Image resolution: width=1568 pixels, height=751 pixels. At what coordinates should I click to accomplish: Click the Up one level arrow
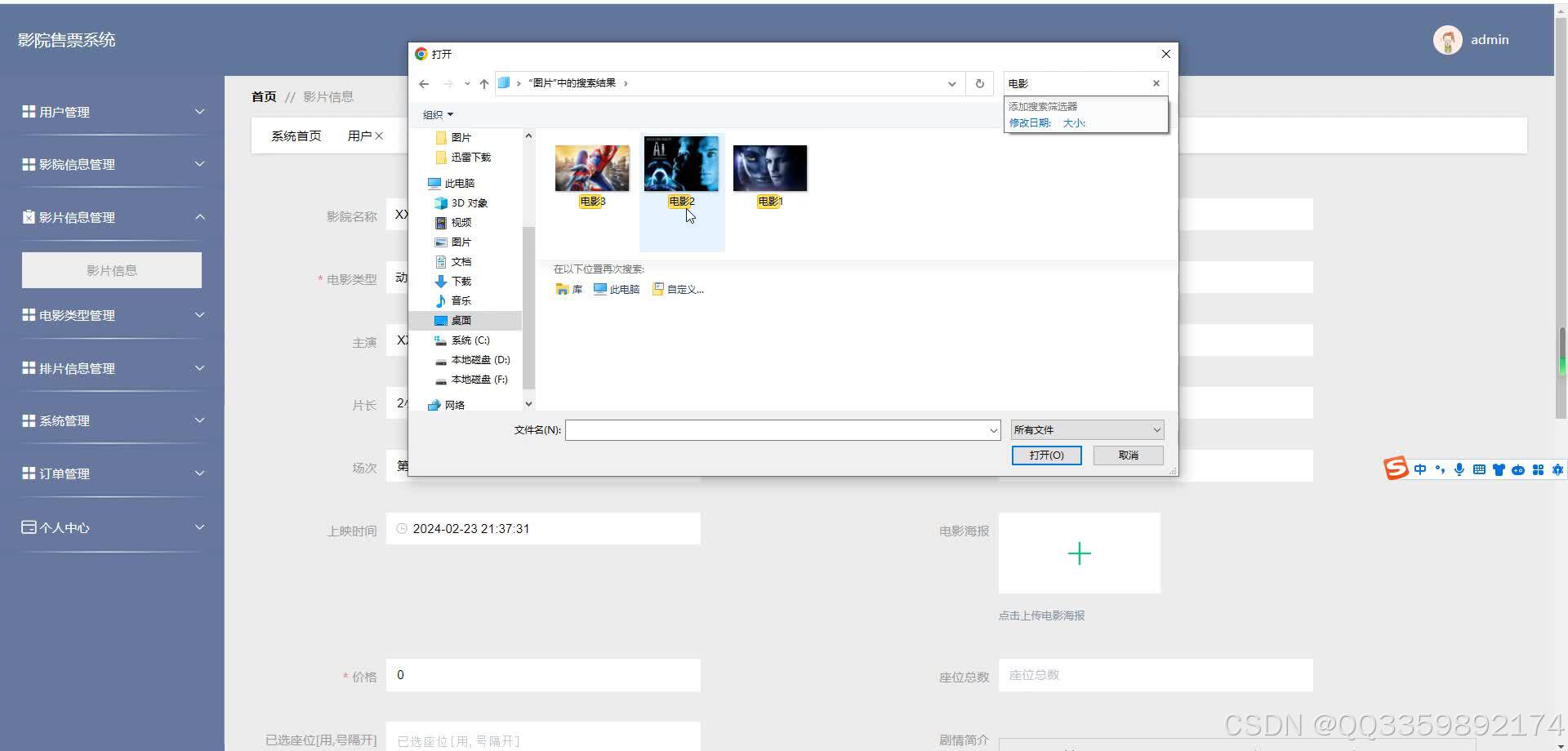tap(484, 83)
